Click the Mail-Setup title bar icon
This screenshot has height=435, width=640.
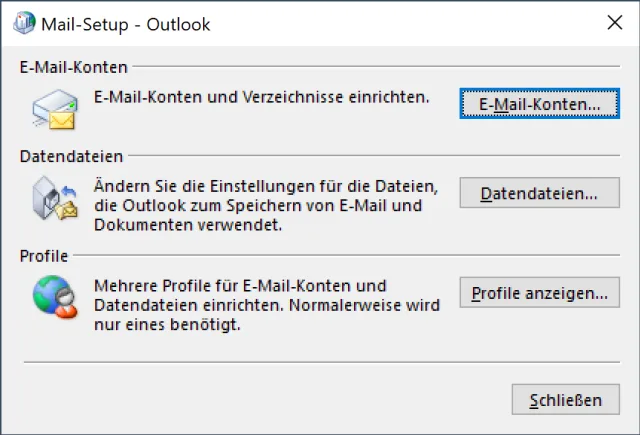tap(23, 23)
